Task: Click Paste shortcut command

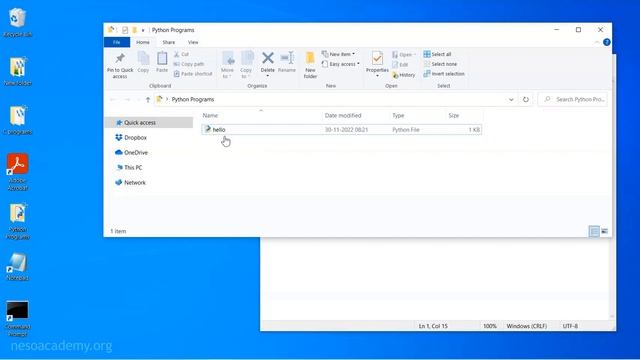Action: 193,74
